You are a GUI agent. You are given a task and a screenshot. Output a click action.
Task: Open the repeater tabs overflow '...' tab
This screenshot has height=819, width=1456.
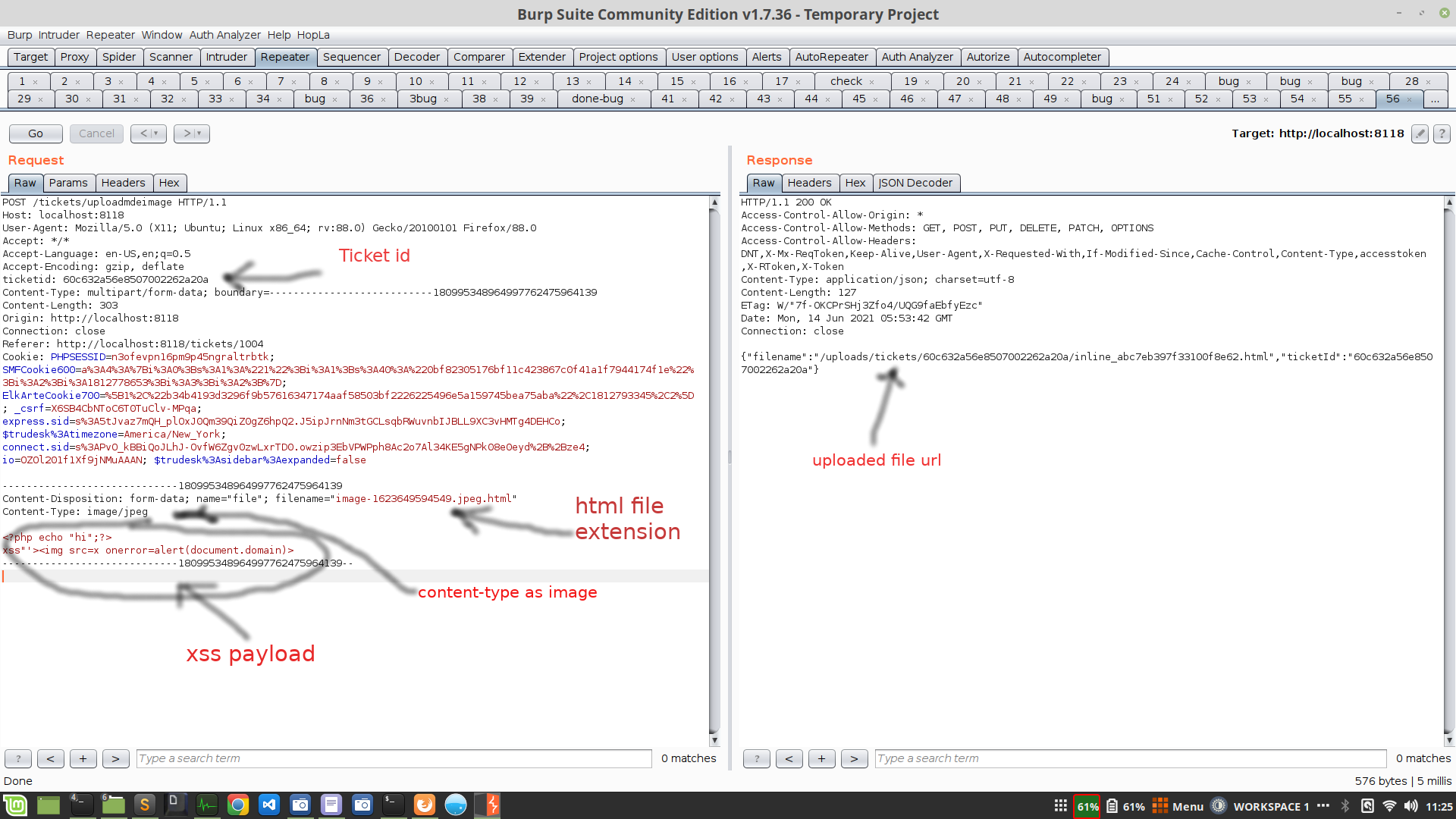coord(1435,99)
